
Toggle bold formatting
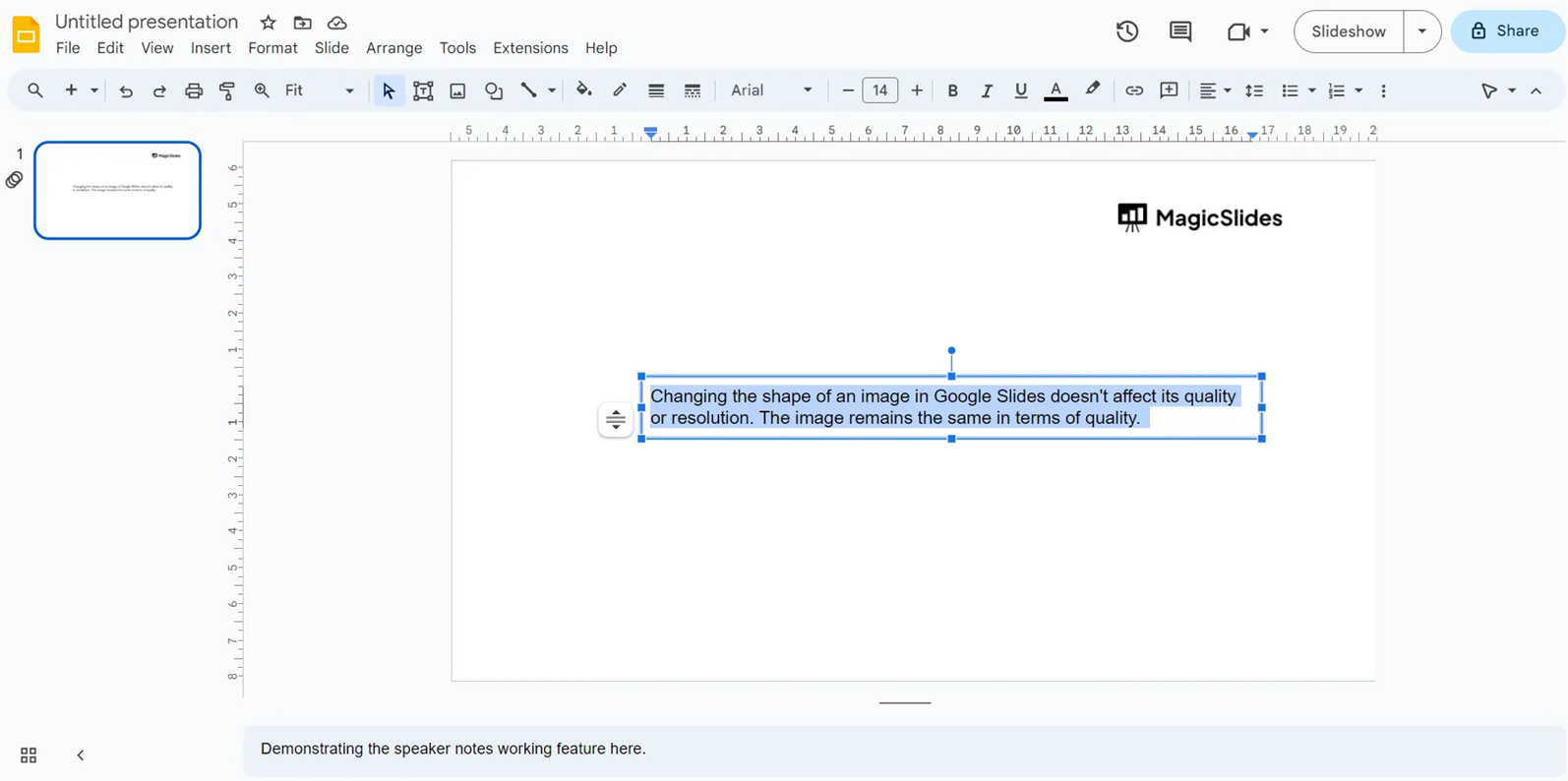tap(952, 90)
